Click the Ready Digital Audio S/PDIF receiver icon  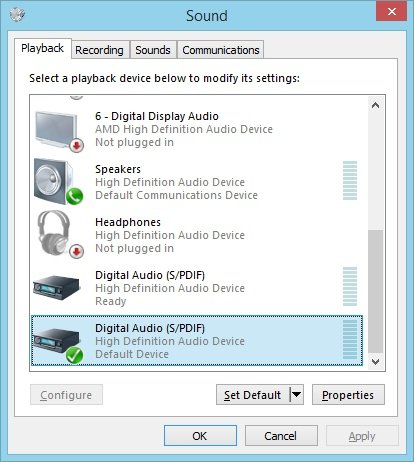(x=57, y=288)
